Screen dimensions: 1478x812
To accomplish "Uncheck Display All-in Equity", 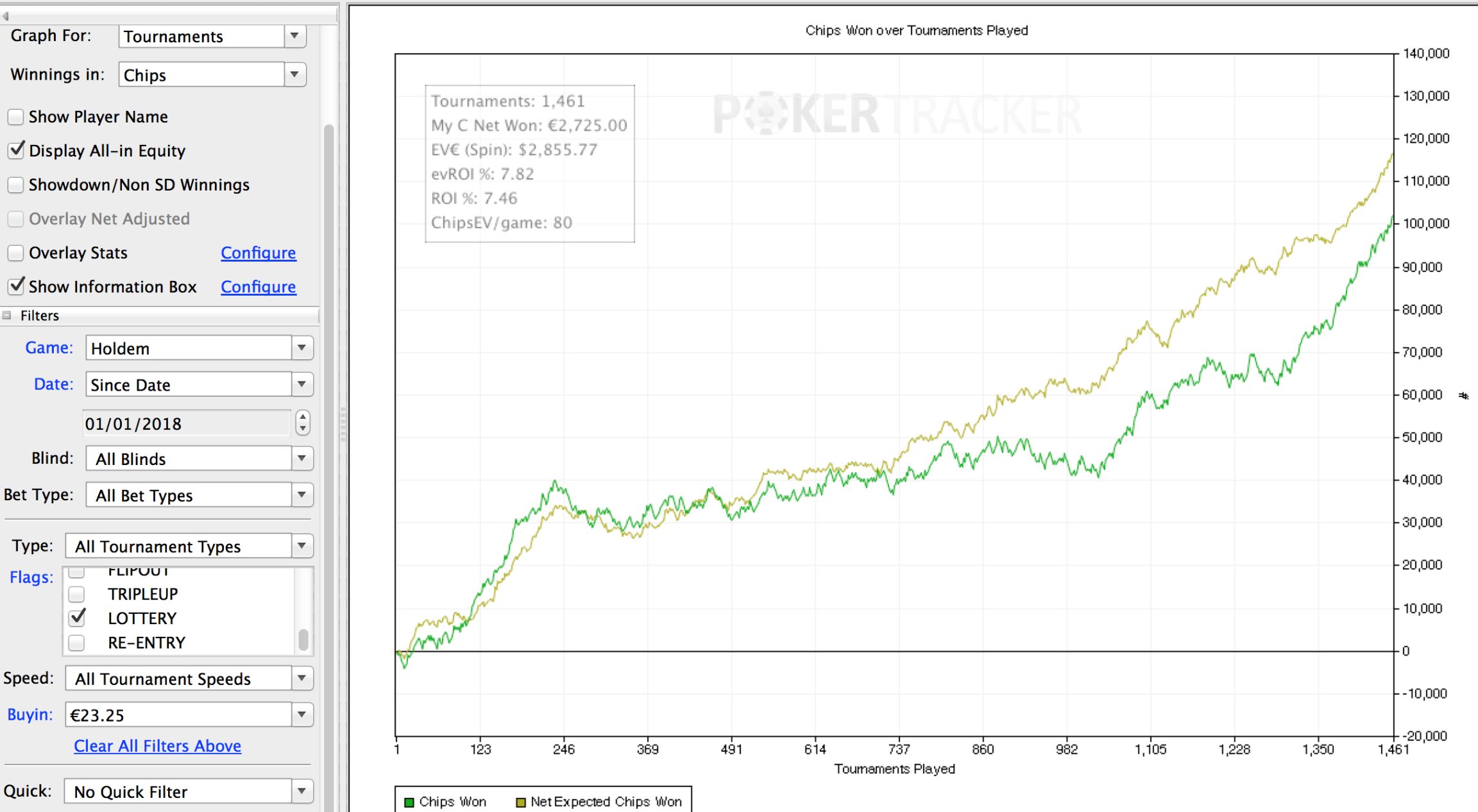I will coord(15,151).
